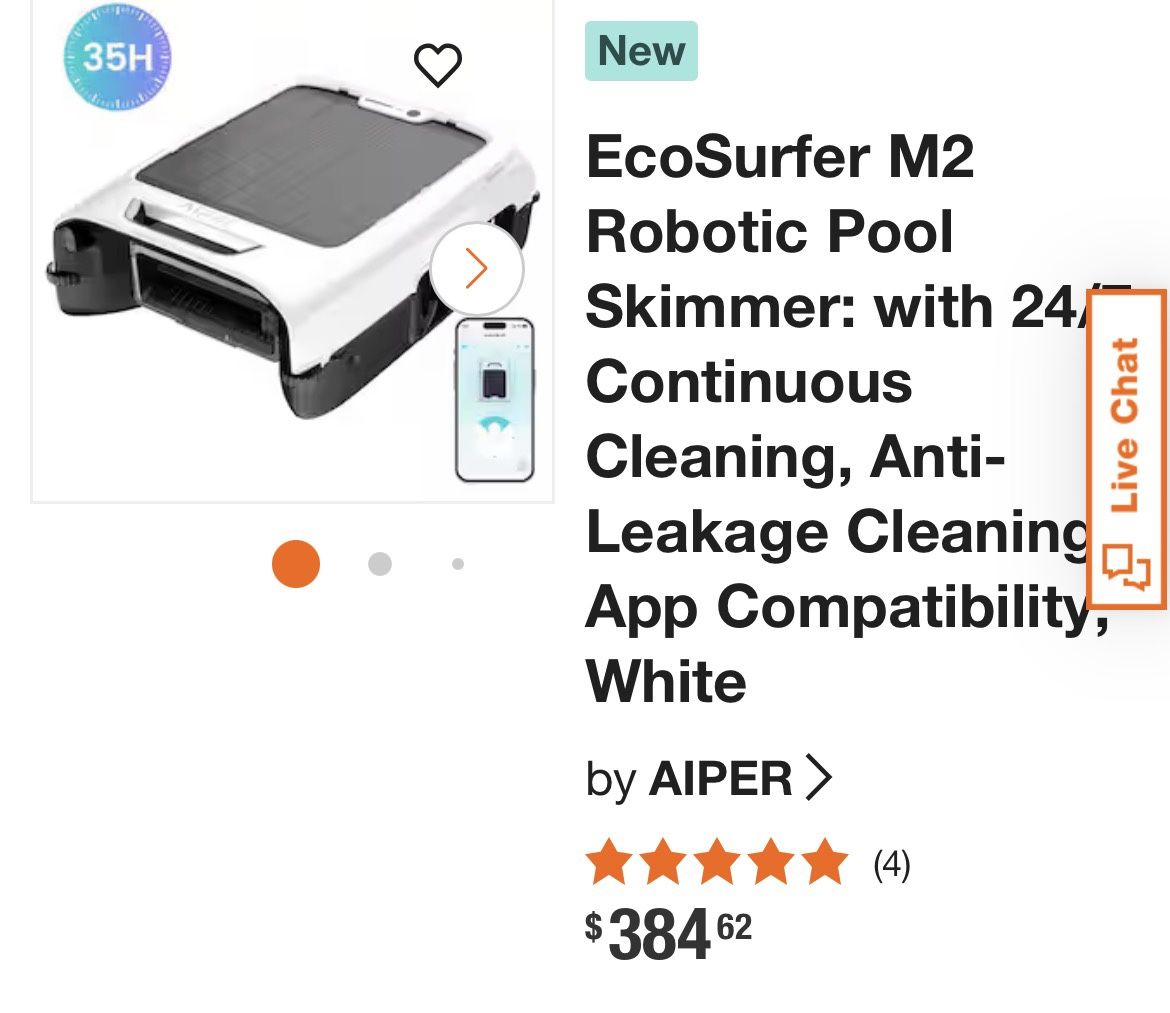Expand the chevron next to AIPER
The height and width of the screenshot is (1013, 1170).
coord(818,778)
